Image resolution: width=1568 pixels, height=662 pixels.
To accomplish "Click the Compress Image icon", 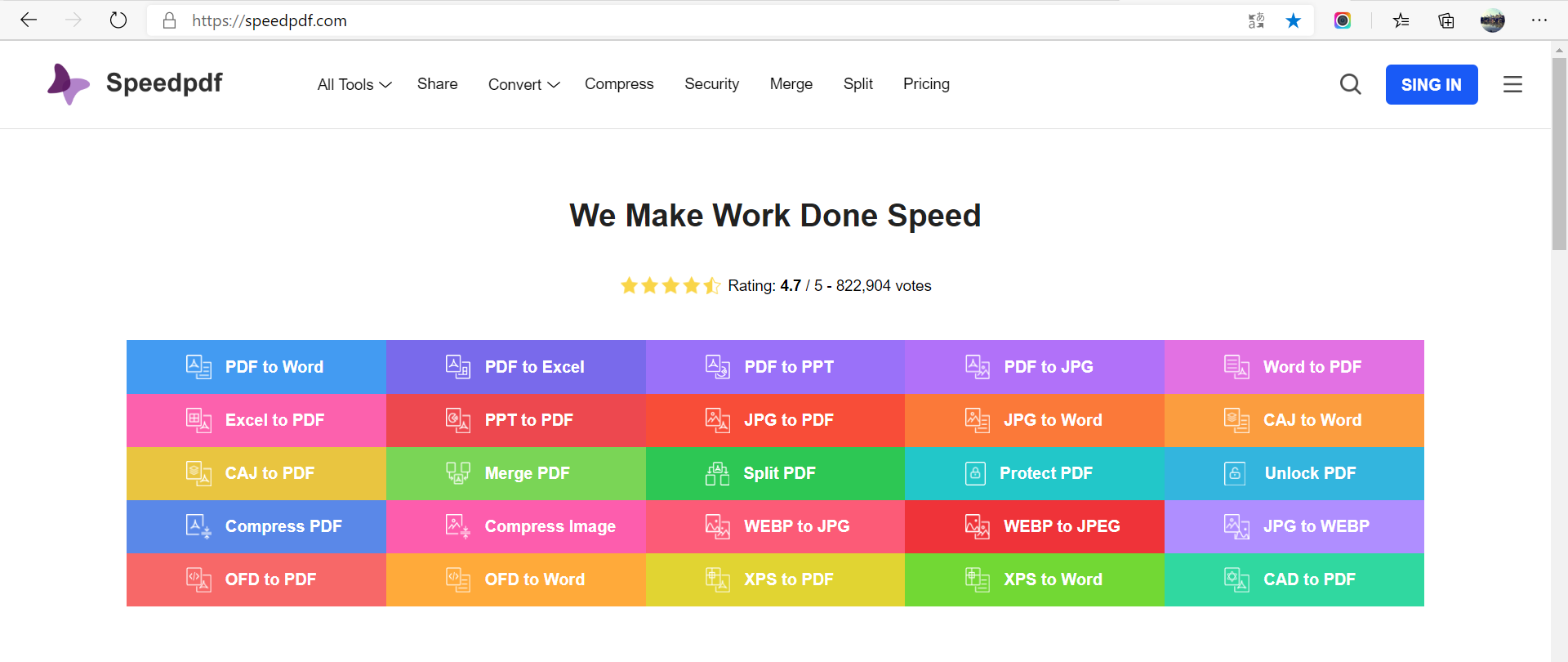I will tap(458, 526).
